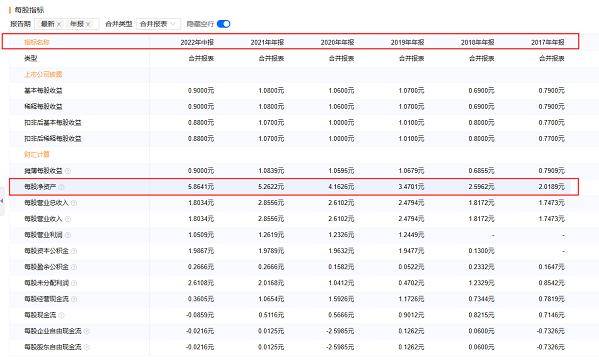The height and width of the screenshot is (360, 599).
Task: Open the 合并类型 dropdown showing 合并报表
Action: [x=158, y=24]
